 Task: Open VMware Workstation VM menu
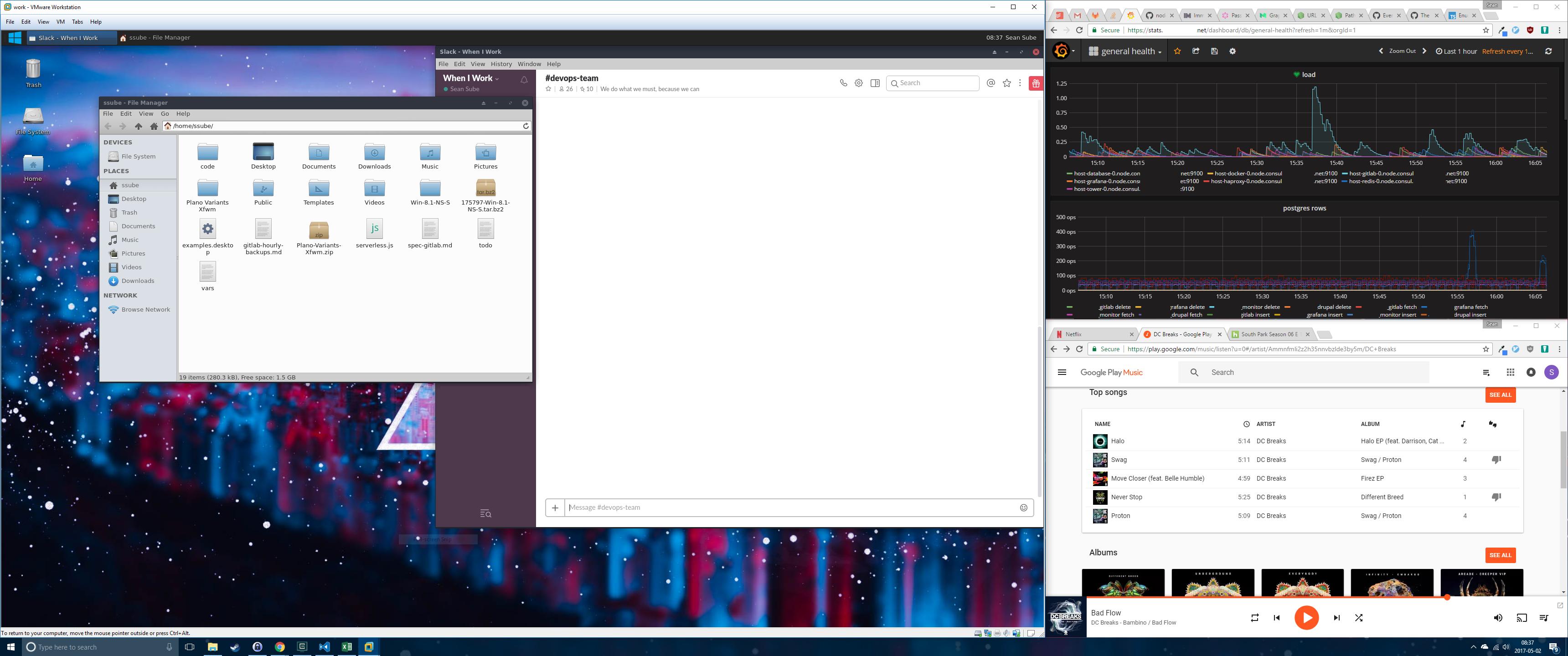[x=60, y=22]
